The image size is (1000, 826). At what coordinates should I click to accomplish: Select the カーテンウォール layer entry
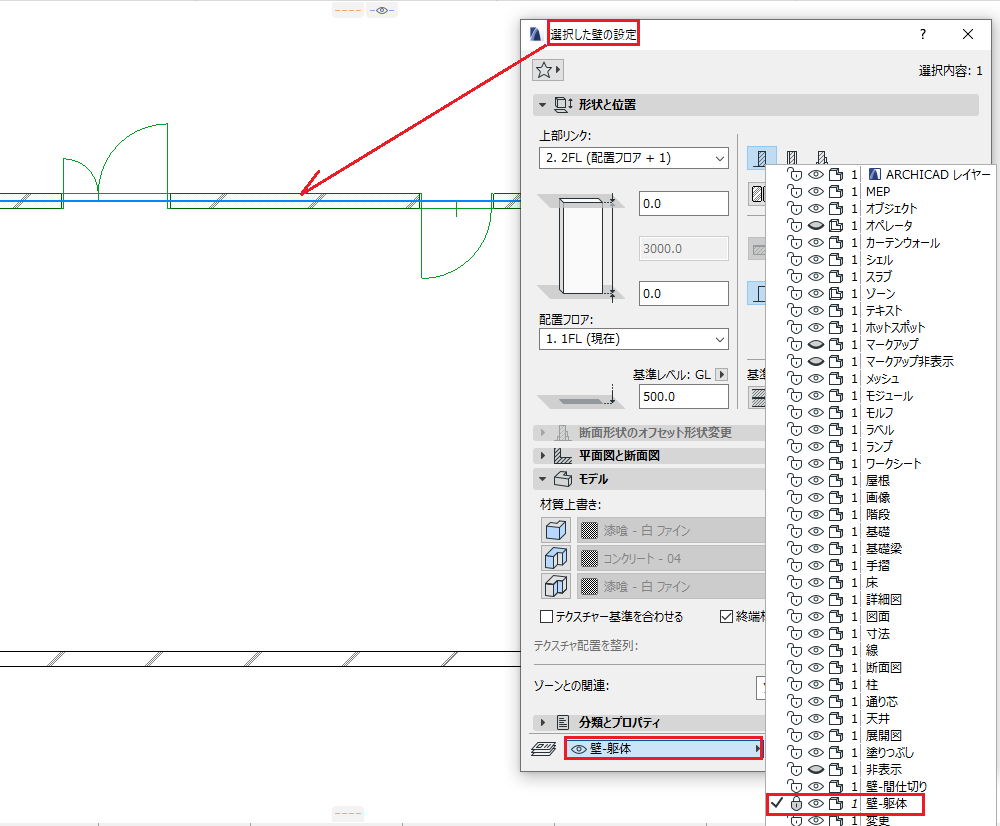tap(902, 243)
